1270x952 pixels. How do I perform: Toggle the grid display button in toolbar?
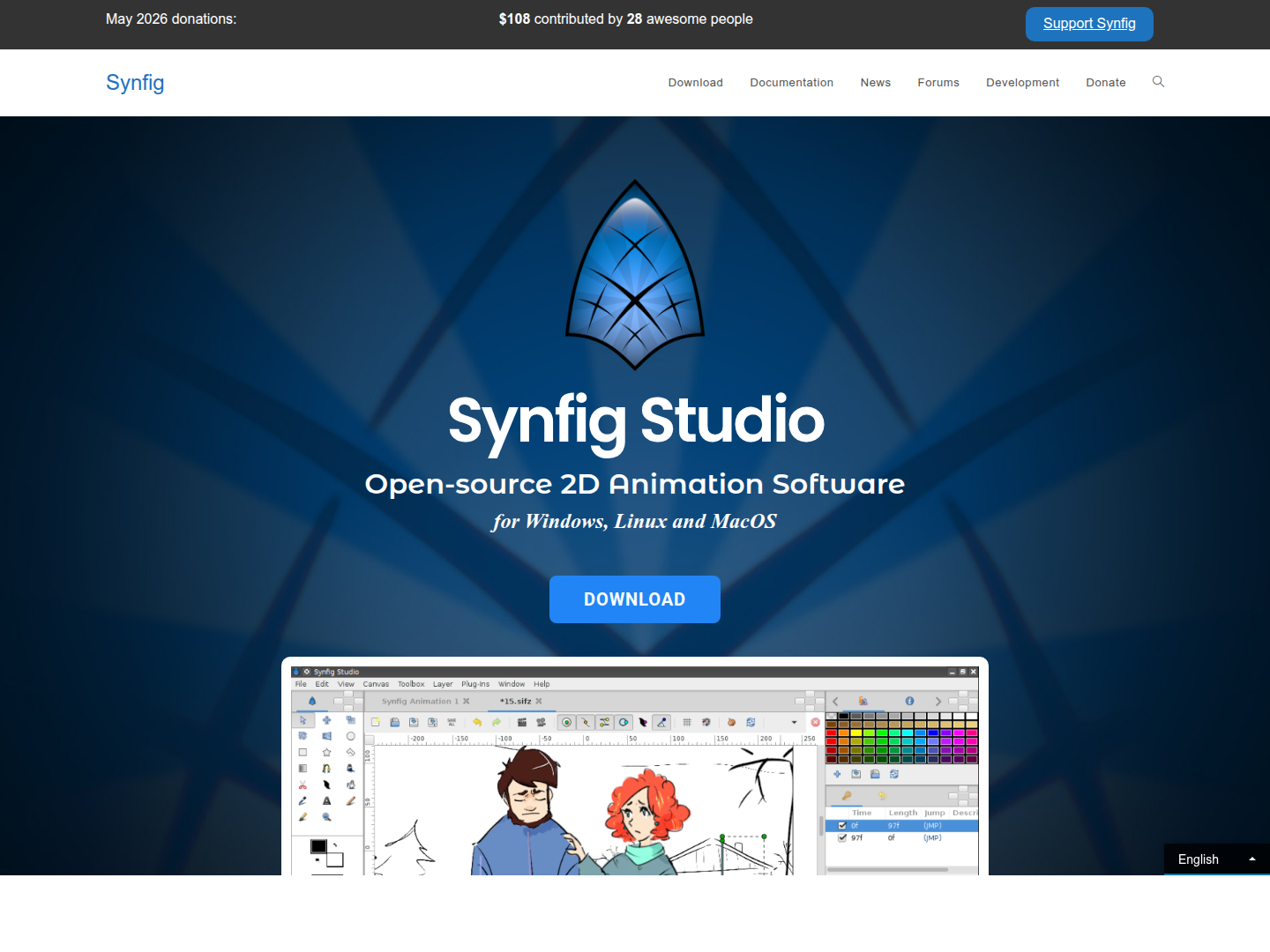coord(687,722)
